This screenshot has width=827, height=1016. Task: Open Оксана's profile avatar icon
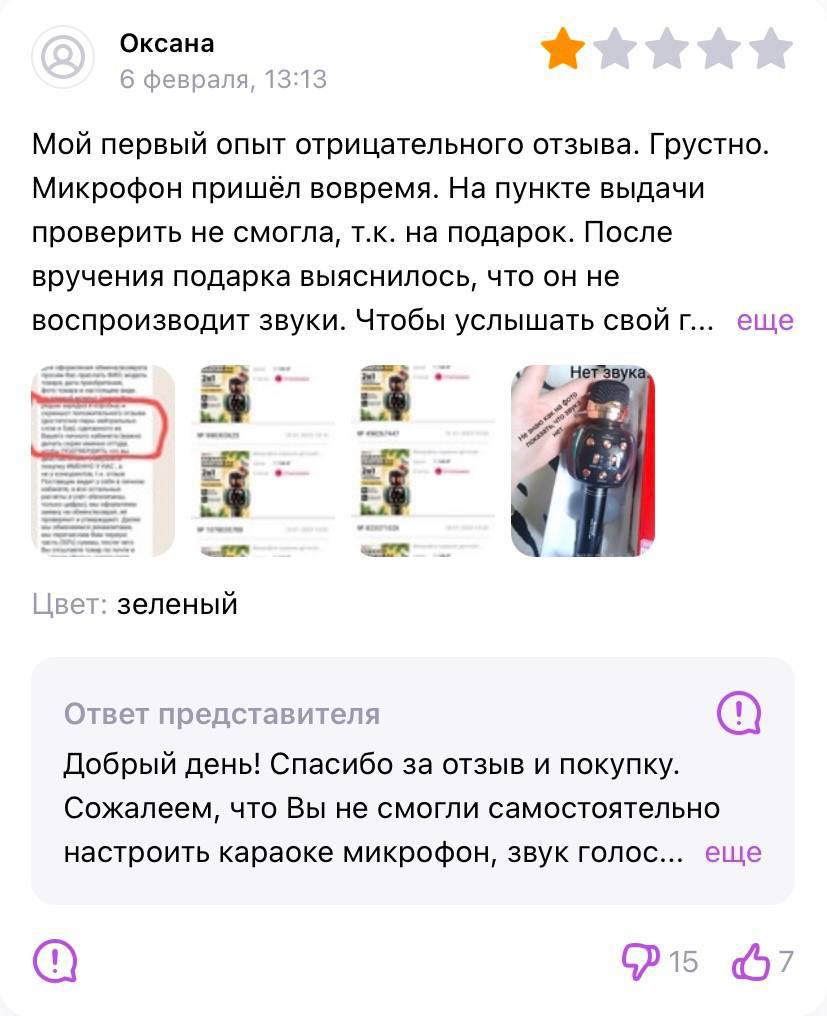[63, 57]
